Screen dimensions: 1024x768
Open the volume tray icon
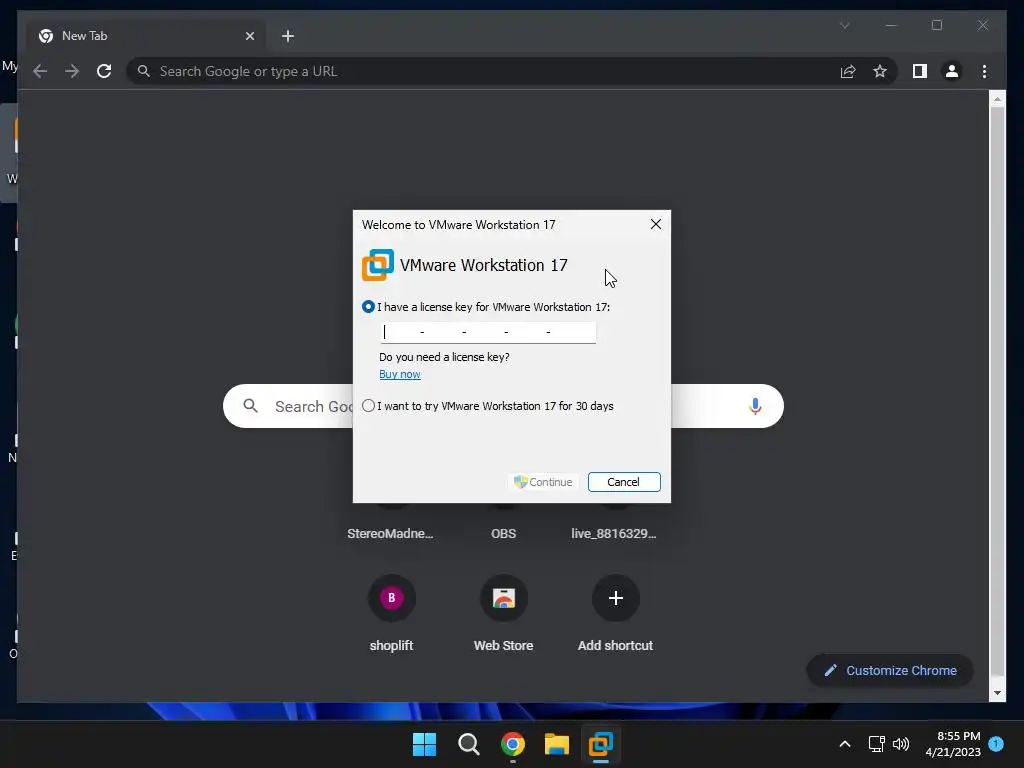click(x=901, y=744)
